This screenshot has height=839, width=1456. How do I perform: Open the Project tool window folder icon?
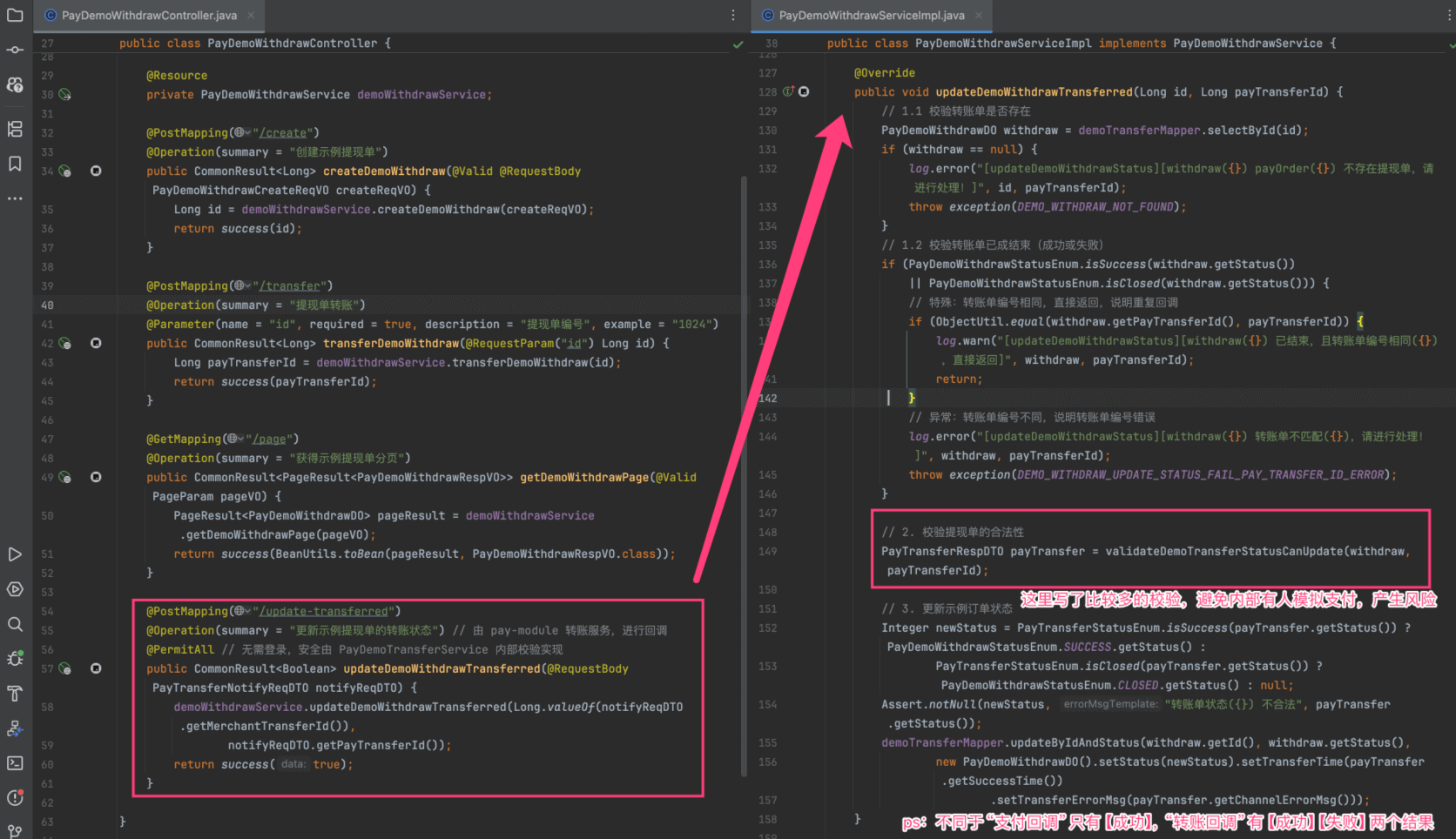click(15, 15)
